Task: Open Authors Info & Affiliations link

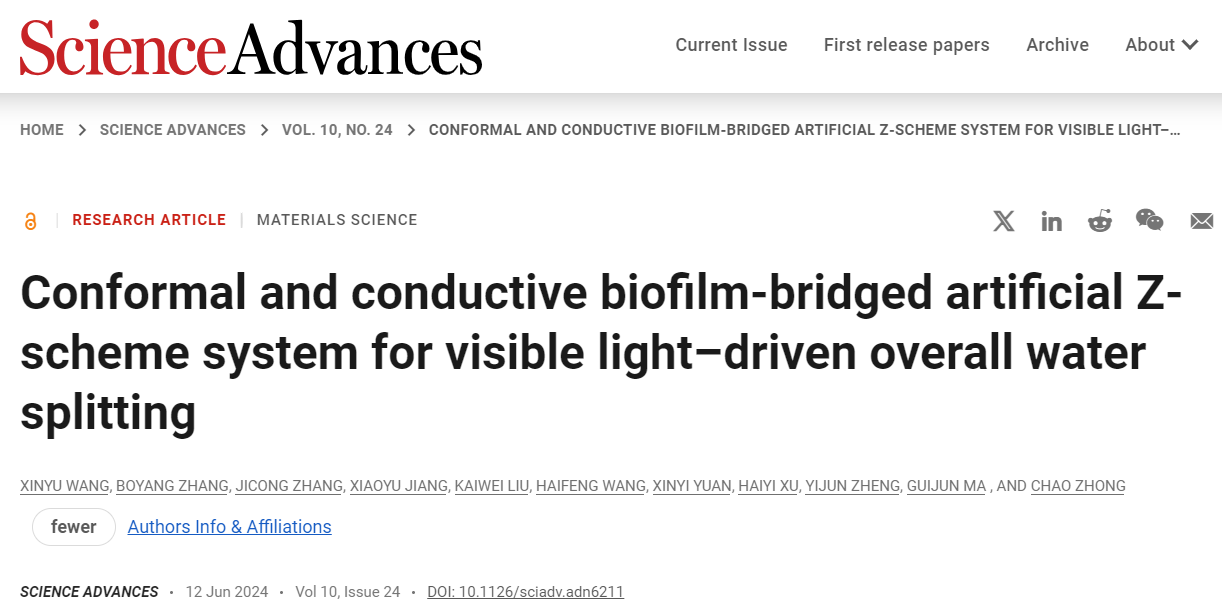Action: (229, 527)
